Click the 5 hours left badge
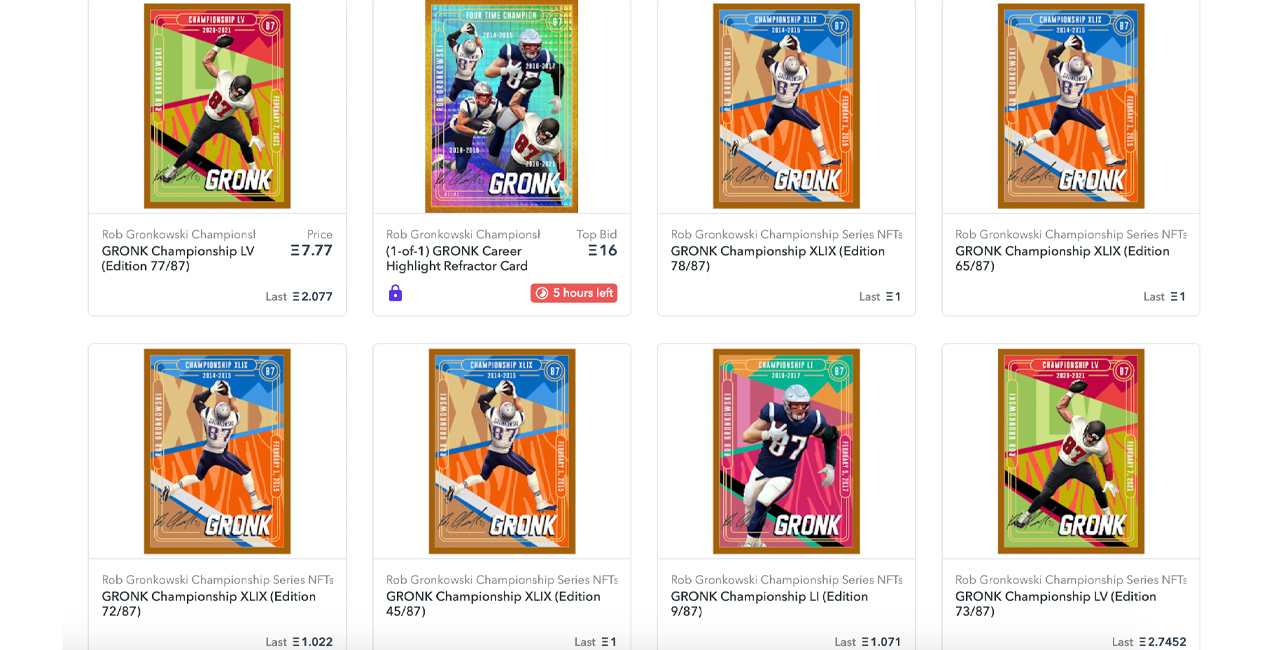 click(574, 293)
